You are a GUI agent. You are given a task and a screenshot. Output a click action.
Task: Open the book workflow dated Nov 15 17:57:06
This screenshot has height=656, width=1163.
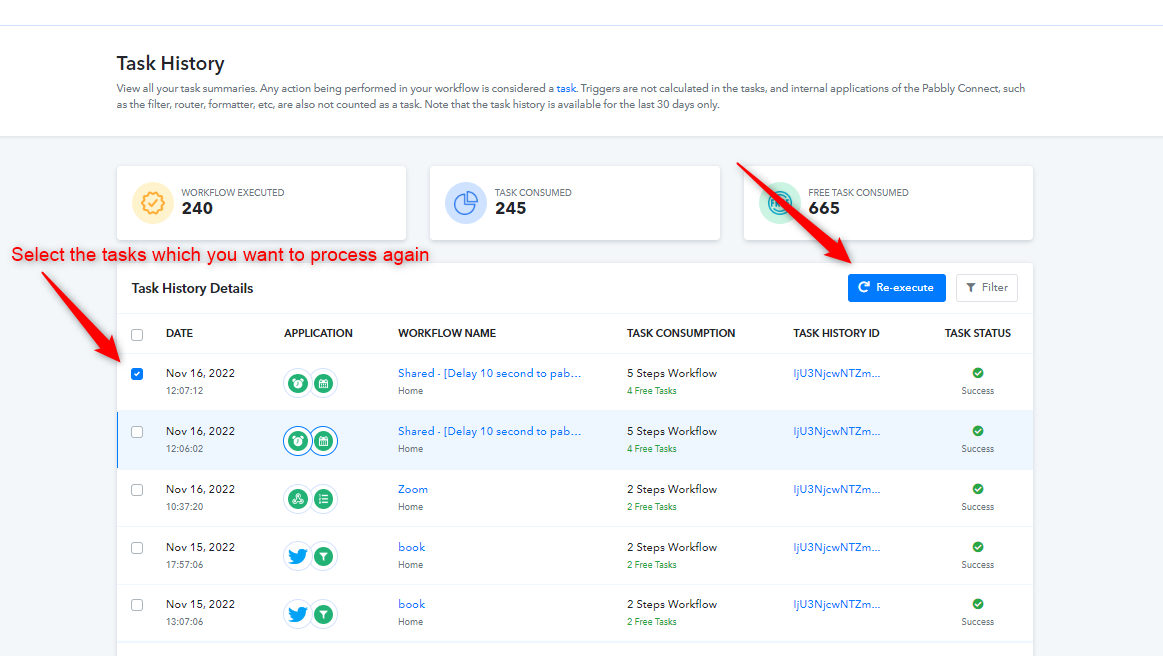411,547
